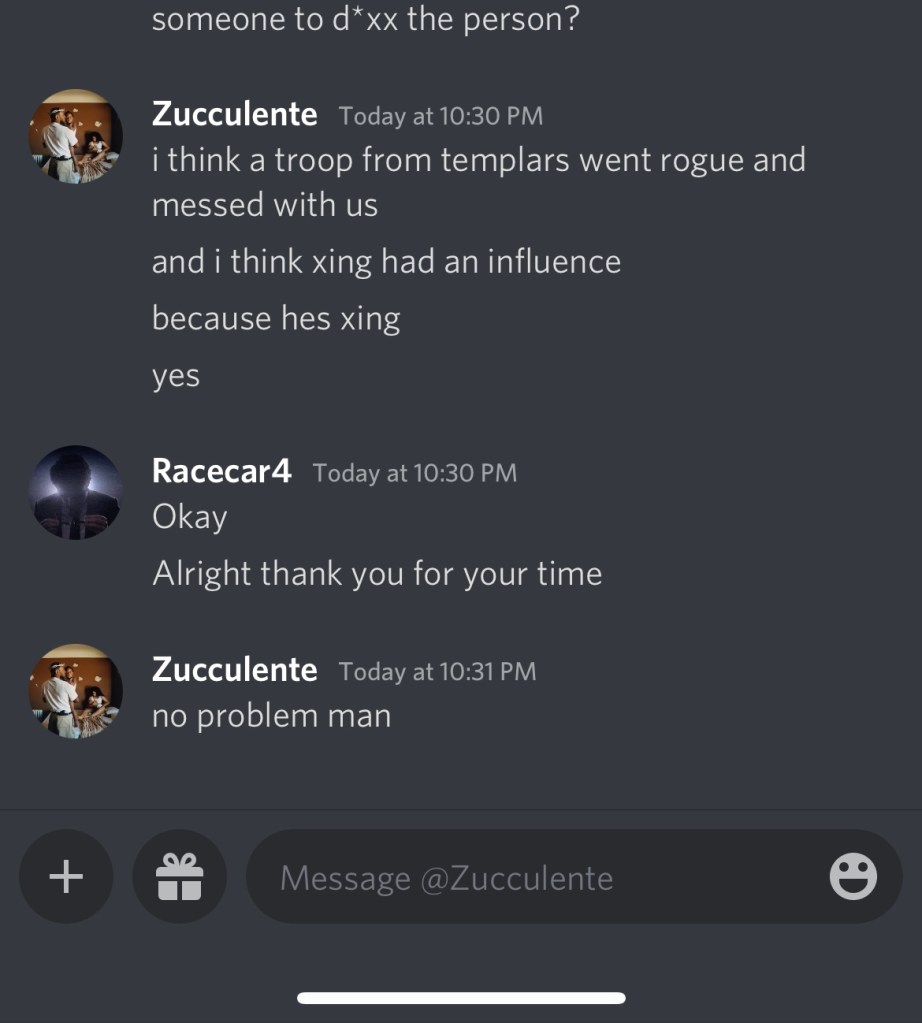Tap the "xing had an influence" message
The height and width of the screenshot is (1023, 922).
pyautogui.click(x=386, y=262)
